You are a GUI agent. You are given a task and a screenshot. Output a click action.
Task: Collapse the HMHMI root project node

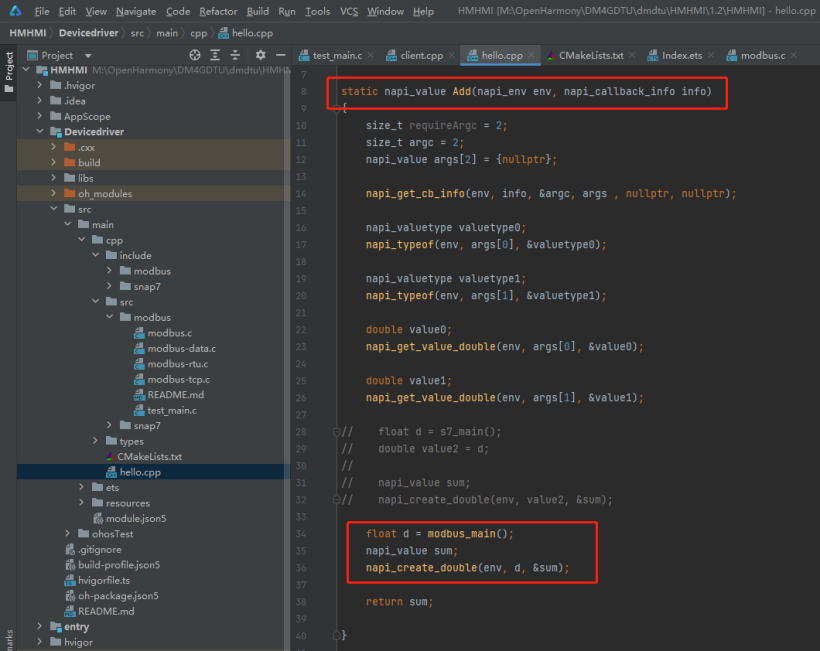tap(26, 70)
